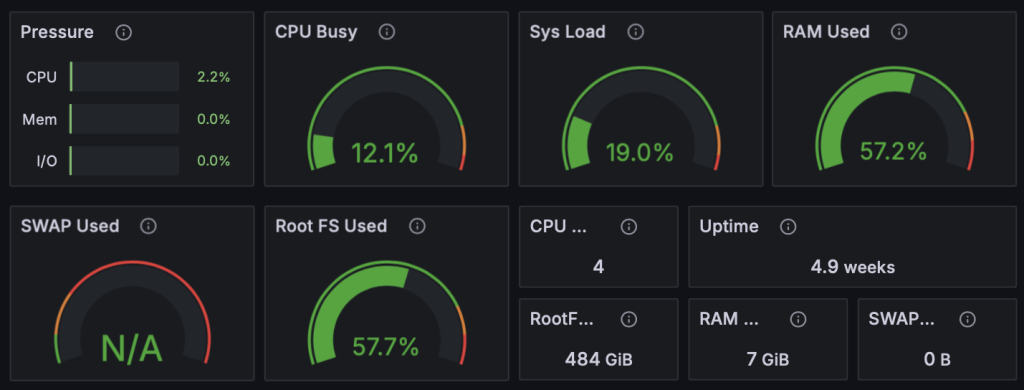Open the CPU Busy panel title menu
This screenshot has width=1024, height=390.
(316, 32)
